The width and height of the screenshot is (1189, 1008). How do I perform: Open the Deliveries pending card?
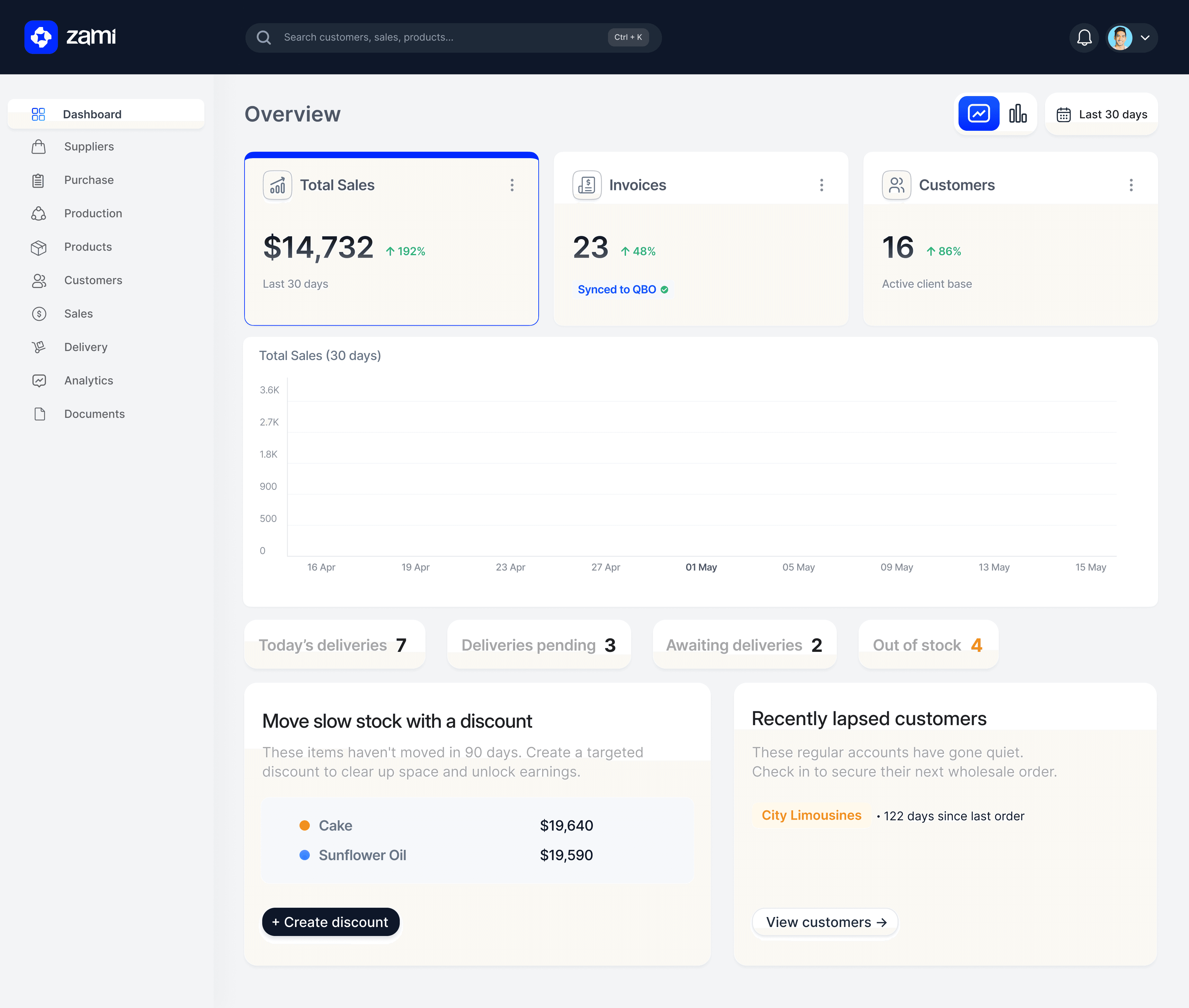point(539,644)
